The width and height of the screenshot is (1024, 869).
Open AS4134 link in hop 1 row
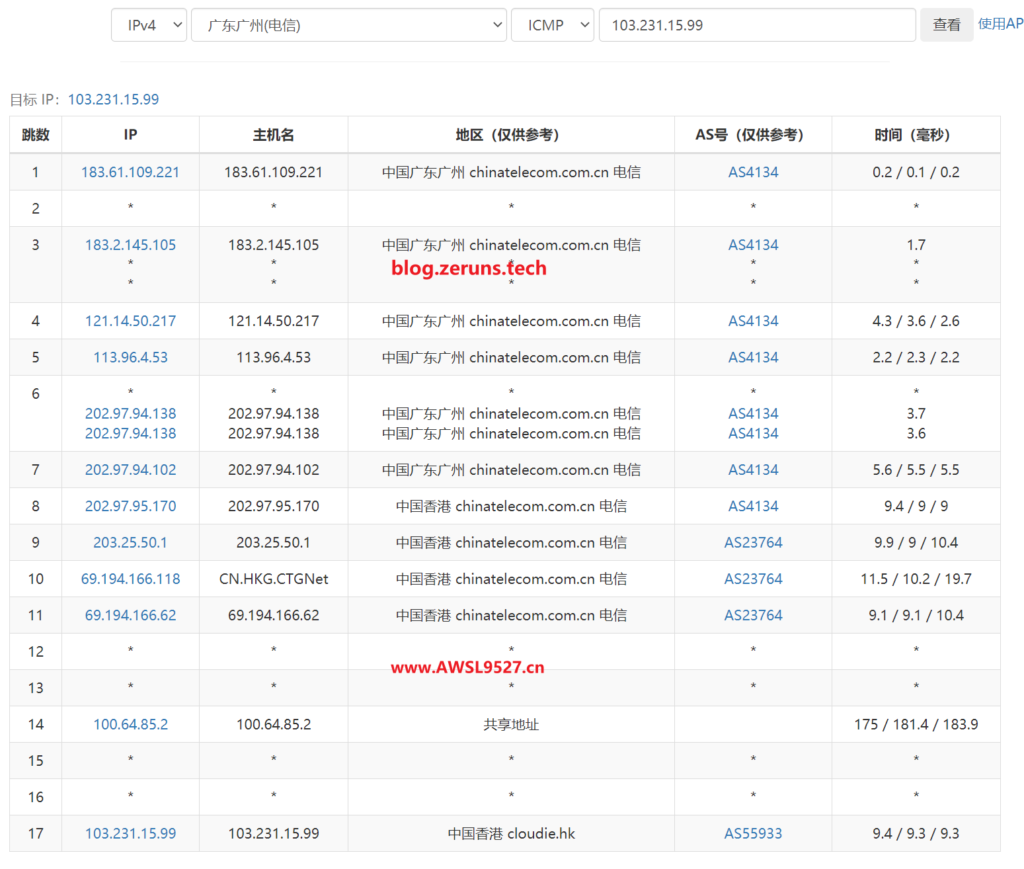(753, 172)
